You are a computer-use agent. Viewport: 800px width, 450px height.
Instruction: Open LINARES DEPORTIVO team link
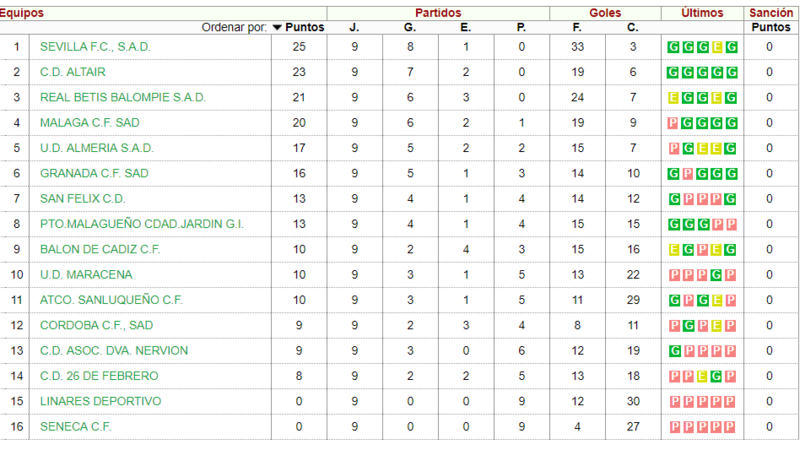click(101, 401)
